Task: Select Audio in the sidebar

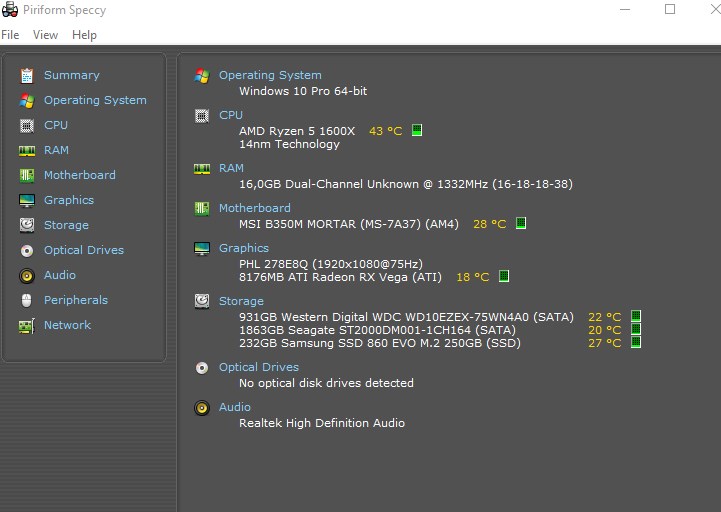Action: [60, 275]
